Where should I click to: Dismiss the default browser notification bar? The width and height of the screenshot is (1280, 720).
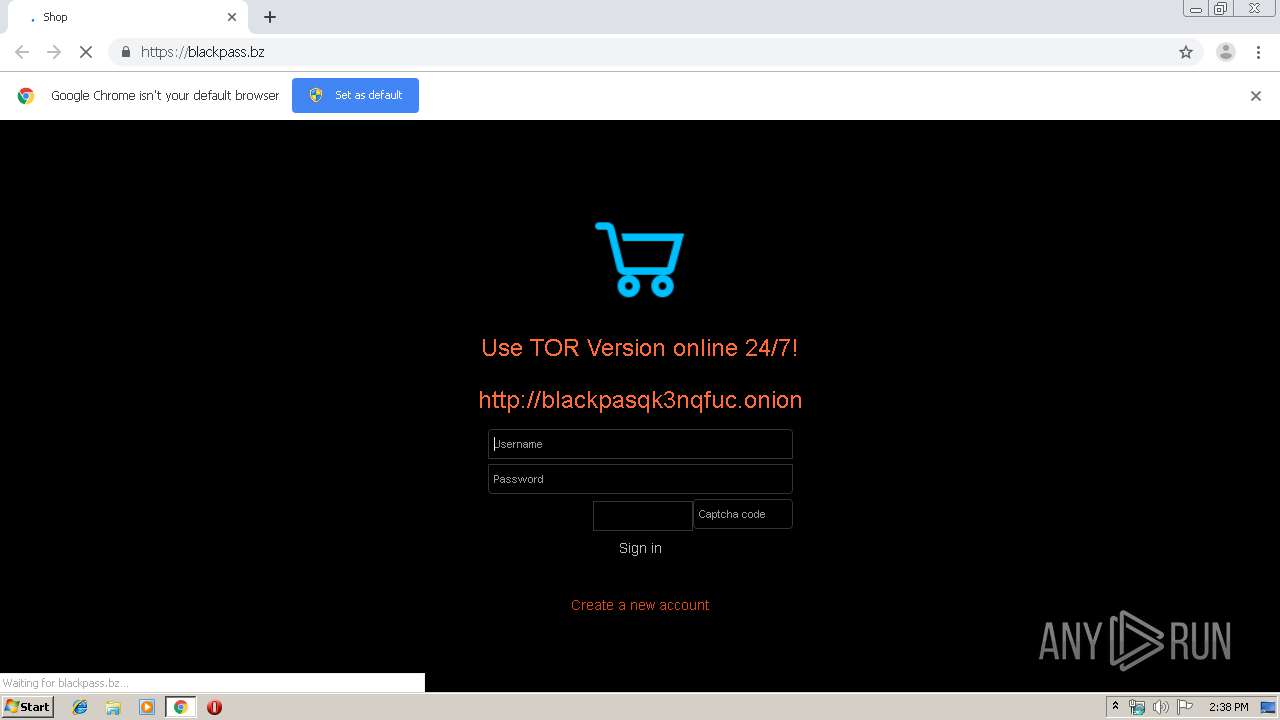[1256, 96]
